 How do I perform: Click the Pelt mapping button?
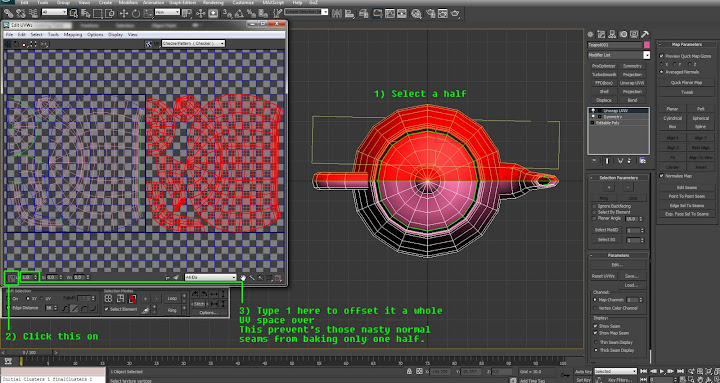[701, 109]
